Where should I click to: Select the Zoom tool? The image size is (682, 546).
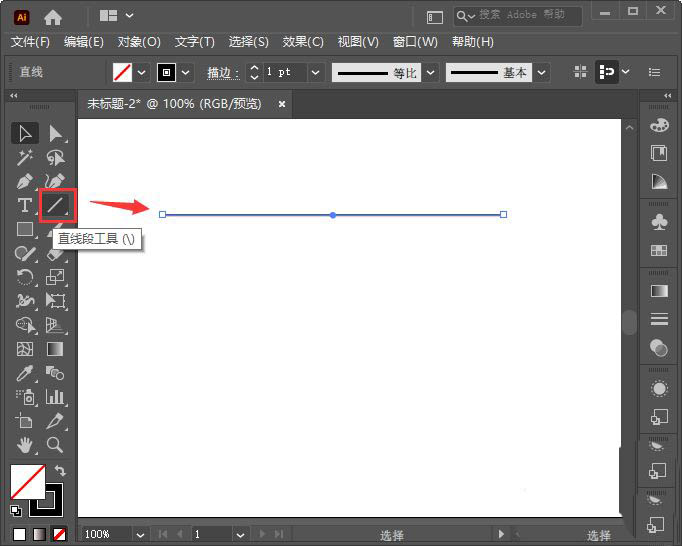coord(55,445)
